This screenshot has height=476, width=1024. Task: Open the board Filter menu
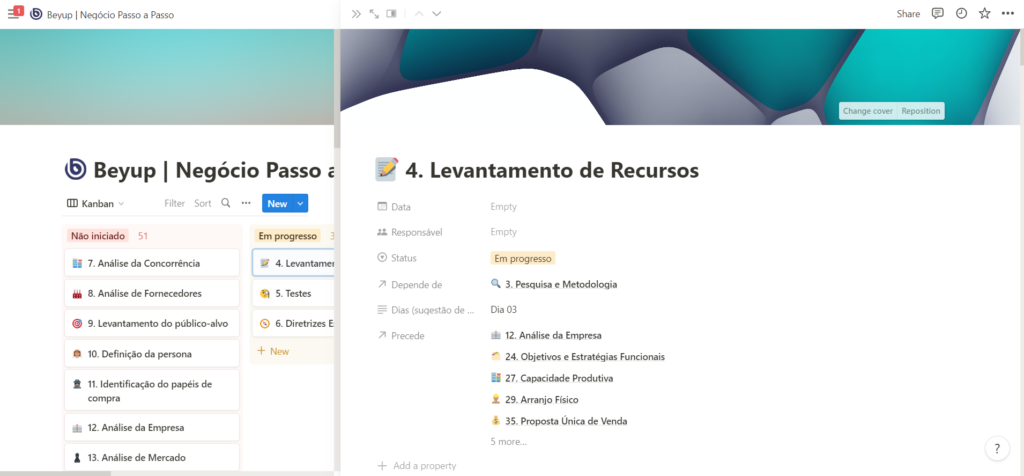coord(175,203)
